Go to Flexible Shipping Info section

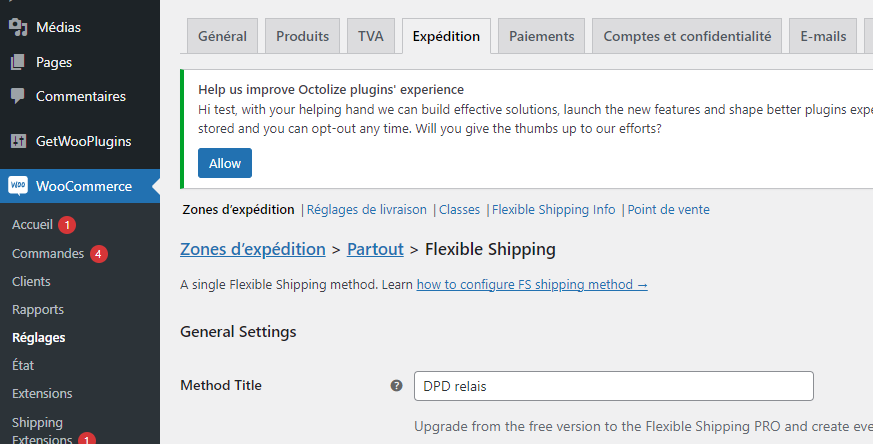click(553, 210)
